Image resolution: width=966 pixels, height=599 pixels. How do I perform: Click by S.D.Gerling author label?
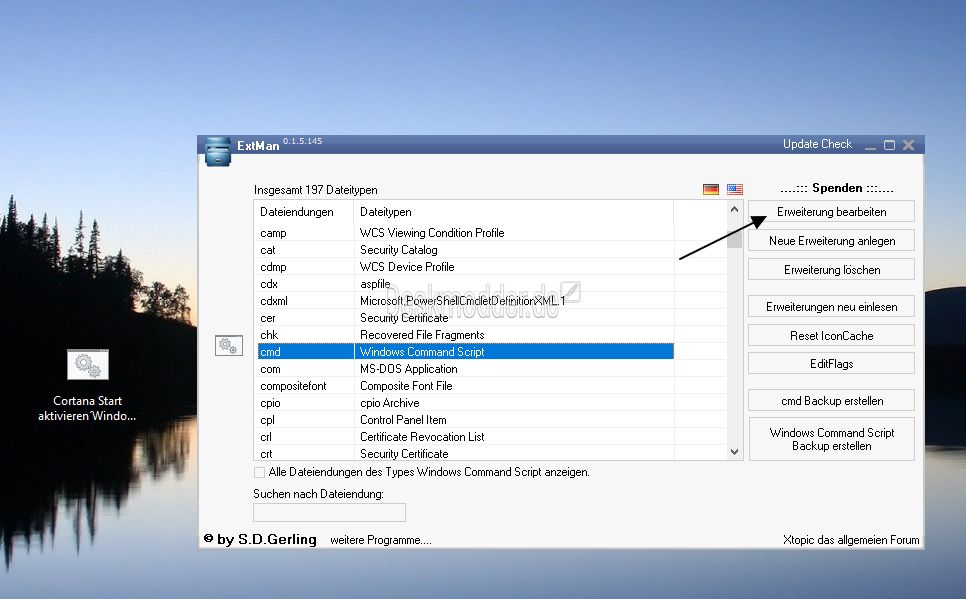coord(260,539)
